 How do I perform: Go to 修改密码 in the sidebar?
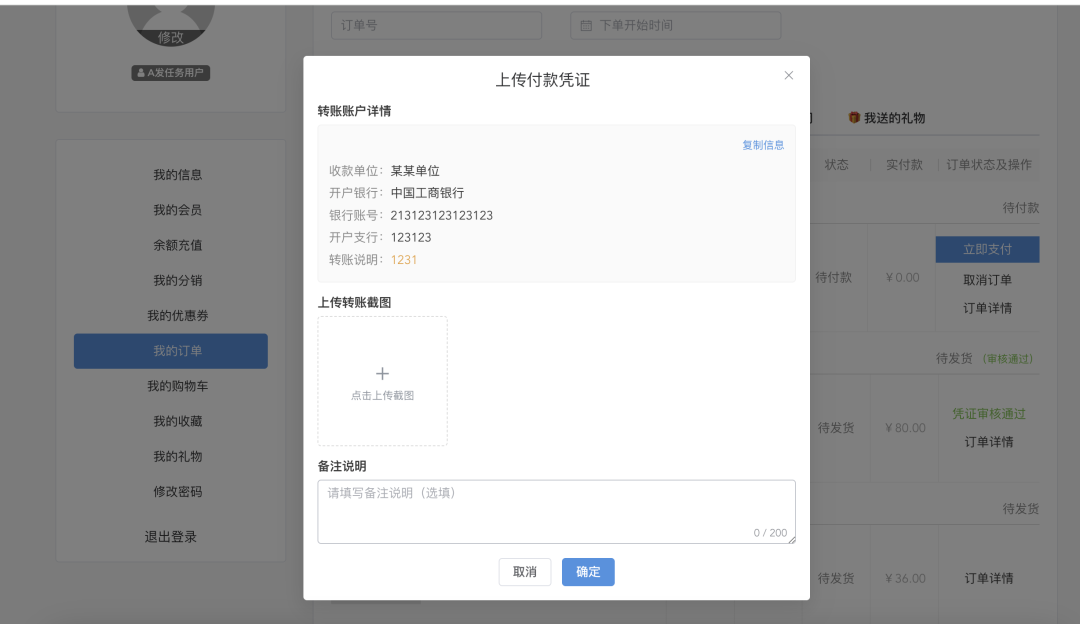click(178, 492)
